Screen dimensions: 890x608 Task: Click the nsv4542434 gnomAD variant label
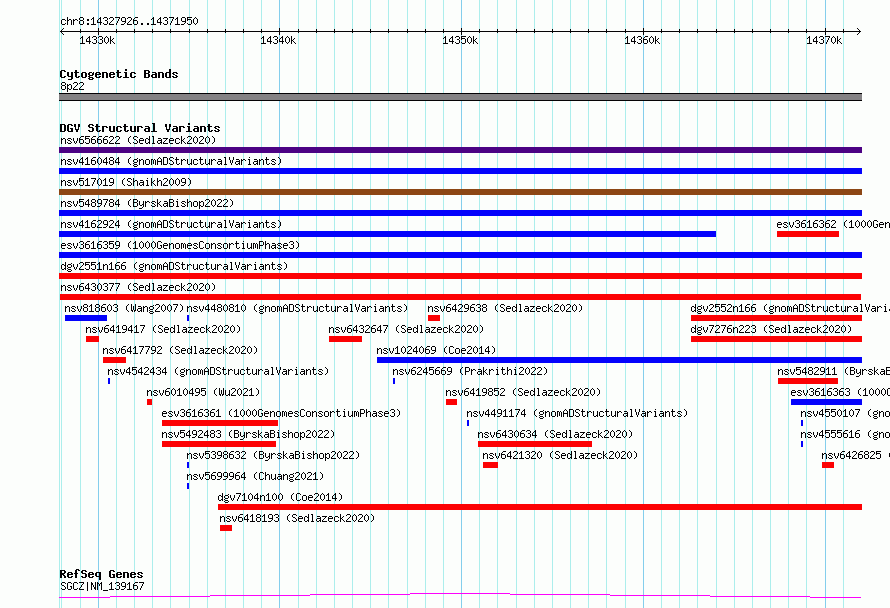pyautogui.click(x=218, y=371)
